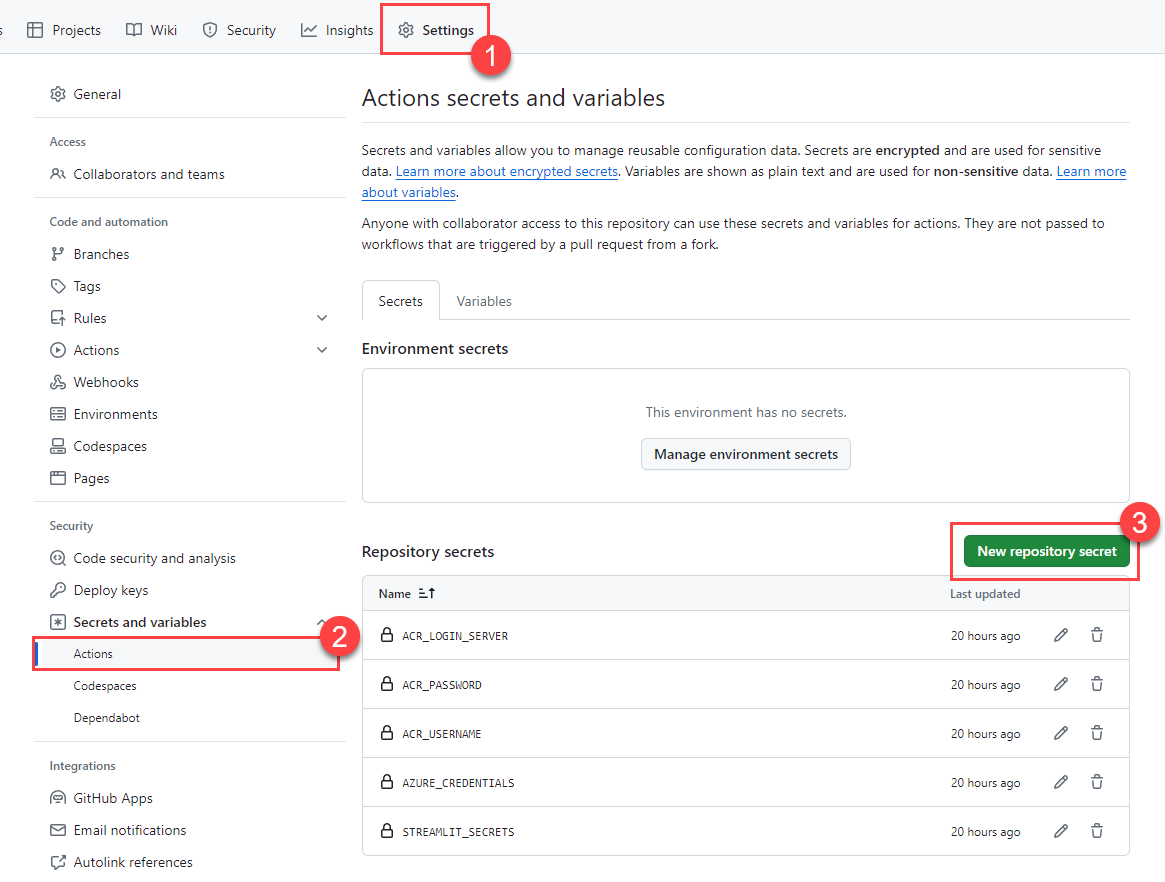Click Manage environment secrets
1165x882 pixels.
[x=745, y=454]
